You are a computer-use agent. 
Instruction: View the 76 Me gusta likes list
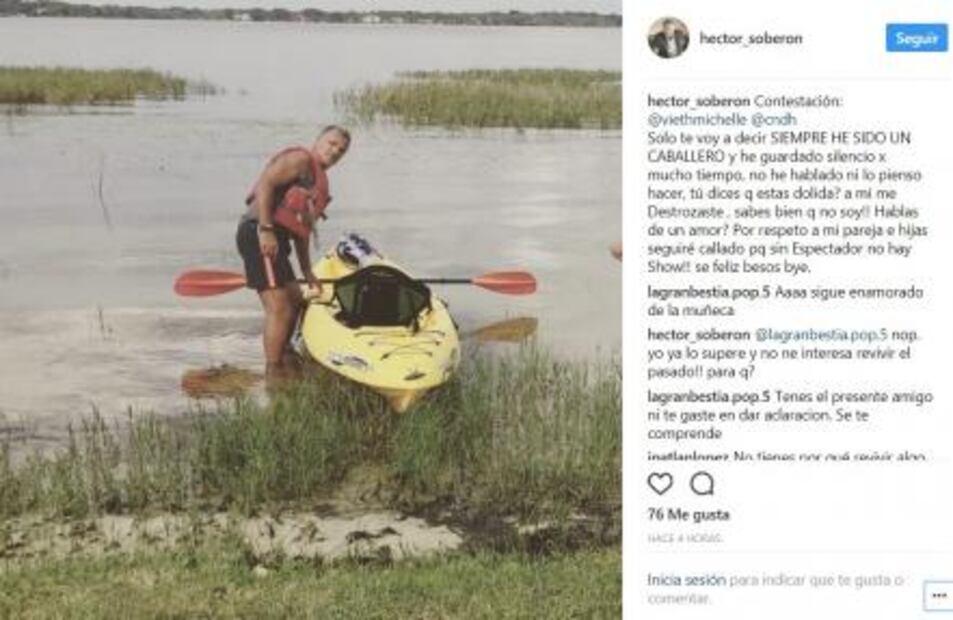coord(688,514)
